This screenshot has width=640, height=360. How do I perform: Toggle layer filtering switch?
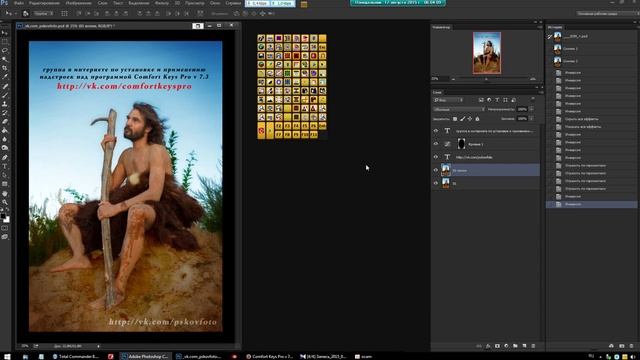533,100
